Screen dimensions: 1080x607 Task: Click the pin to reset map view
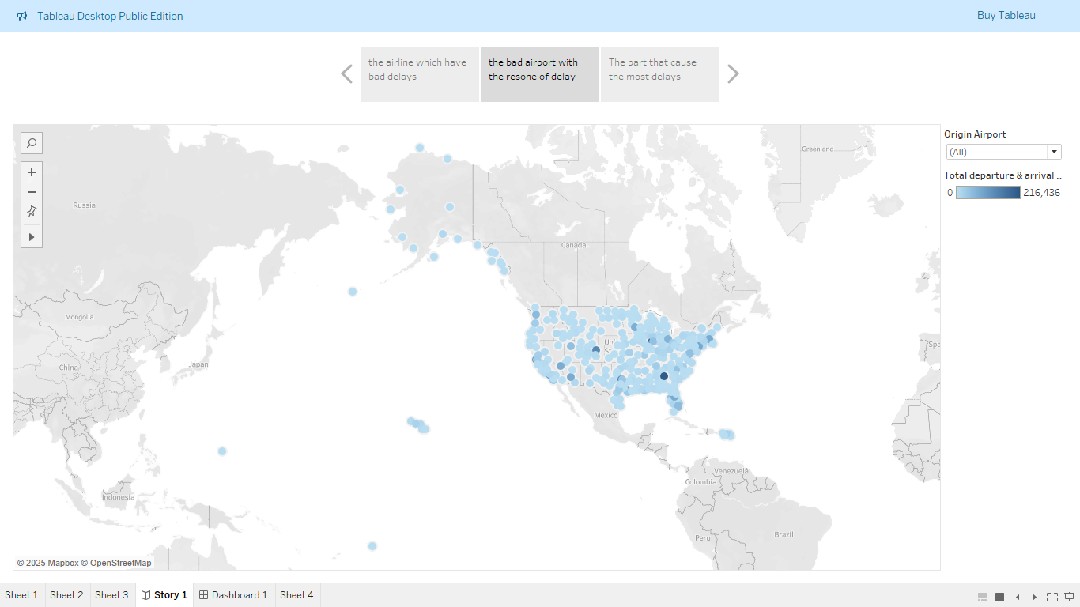[32, 211]
